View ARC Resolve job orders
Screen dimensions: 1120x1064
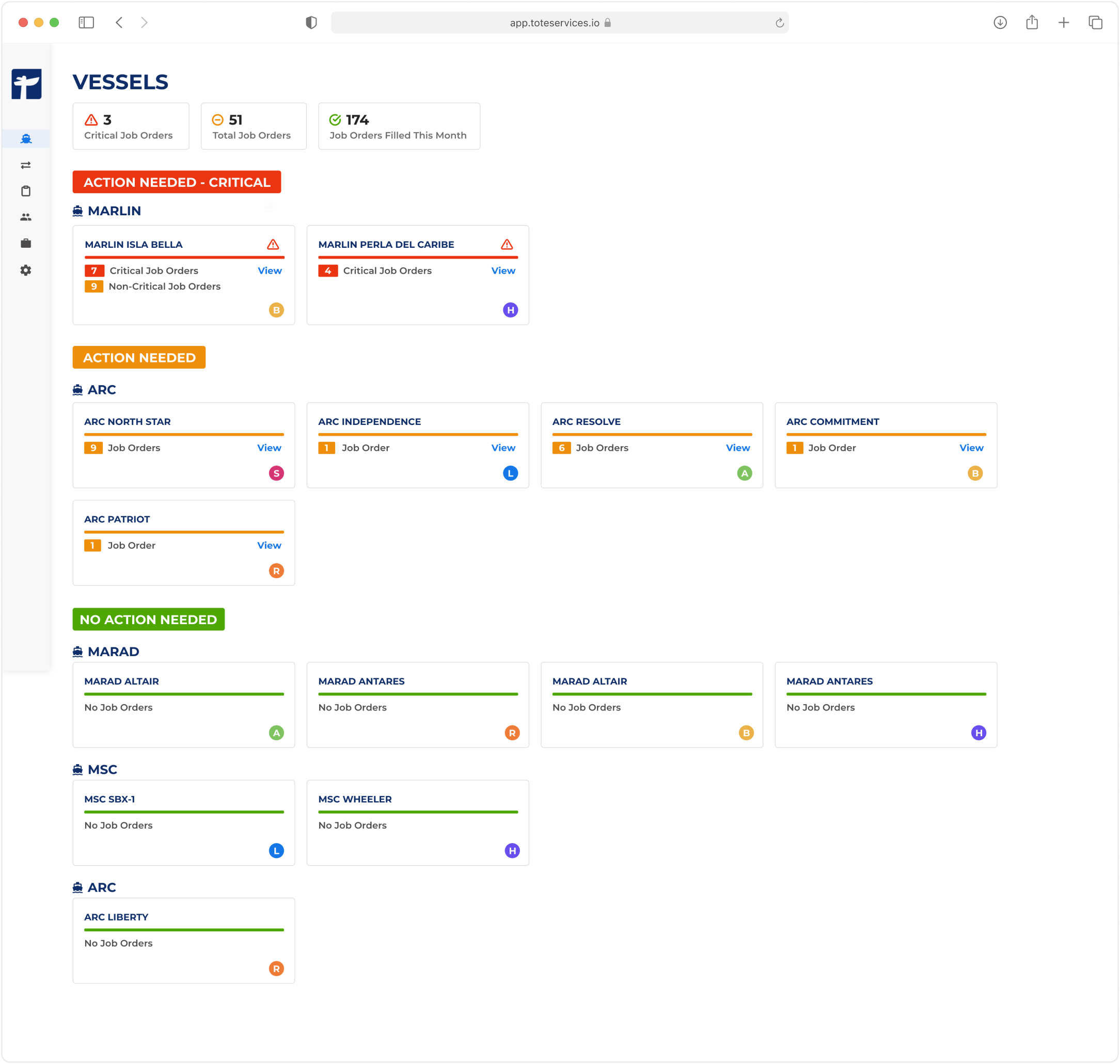(x=737, y=448)
